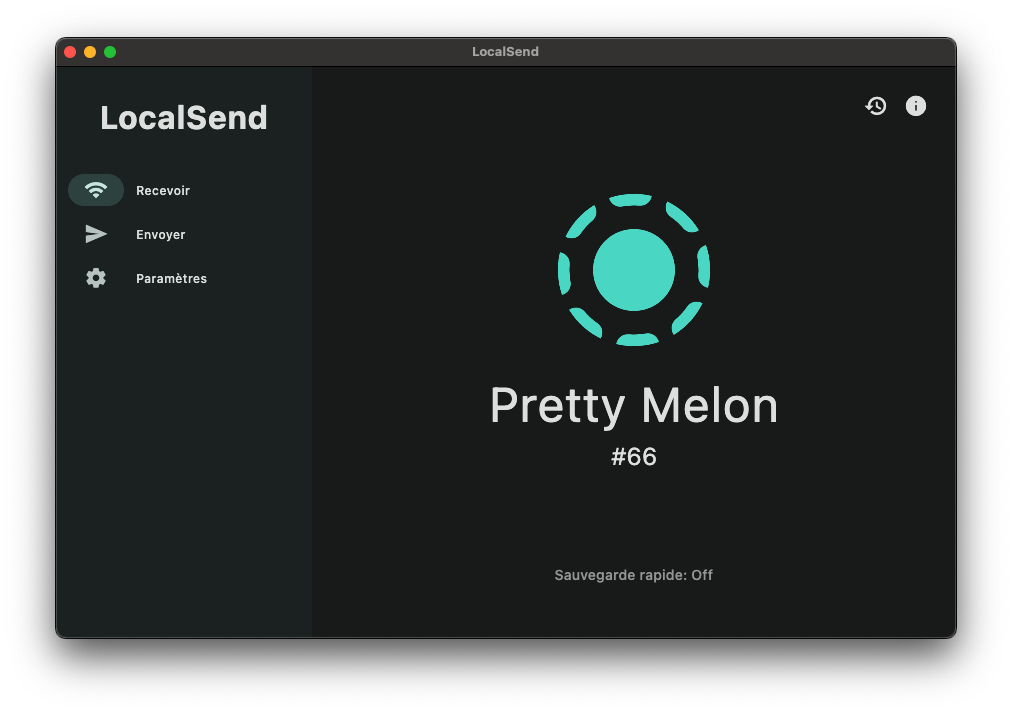Click the paper plane icon for Envoyer

click(96, 234)
